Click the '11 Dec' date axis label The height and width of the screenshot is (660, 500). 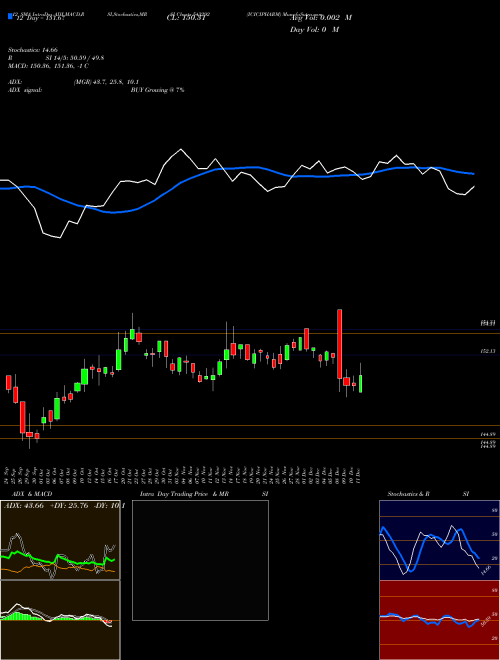coord(358,474)
